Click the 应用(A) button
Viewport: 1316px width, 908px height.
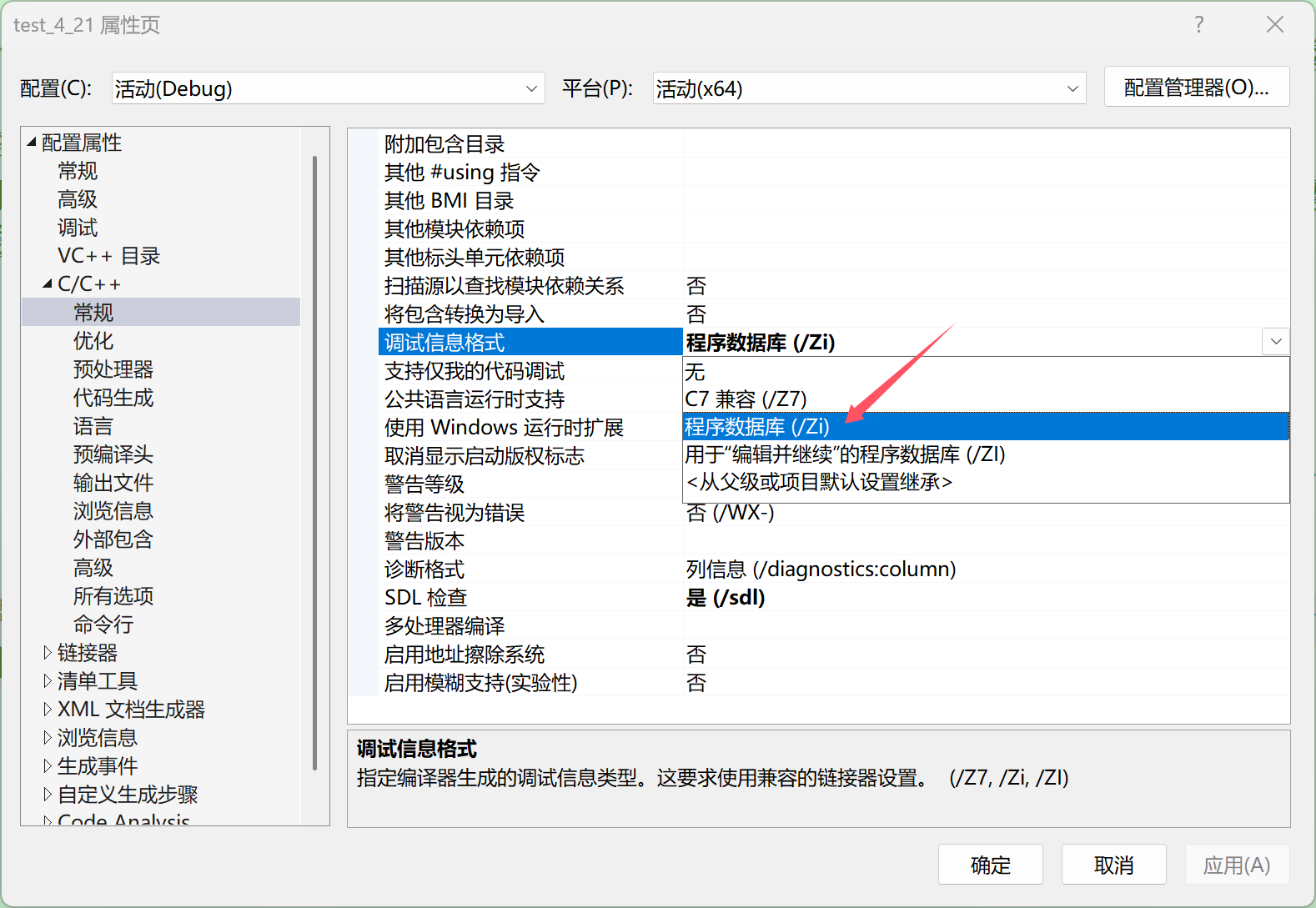[x=1238, y=865]
